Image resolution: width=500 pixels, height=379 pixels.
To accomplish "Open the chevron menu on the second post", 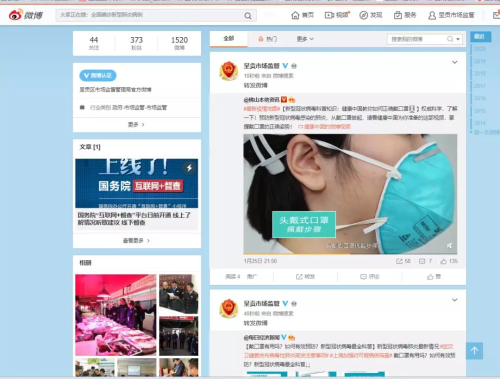I will click(x=454, y=300).
